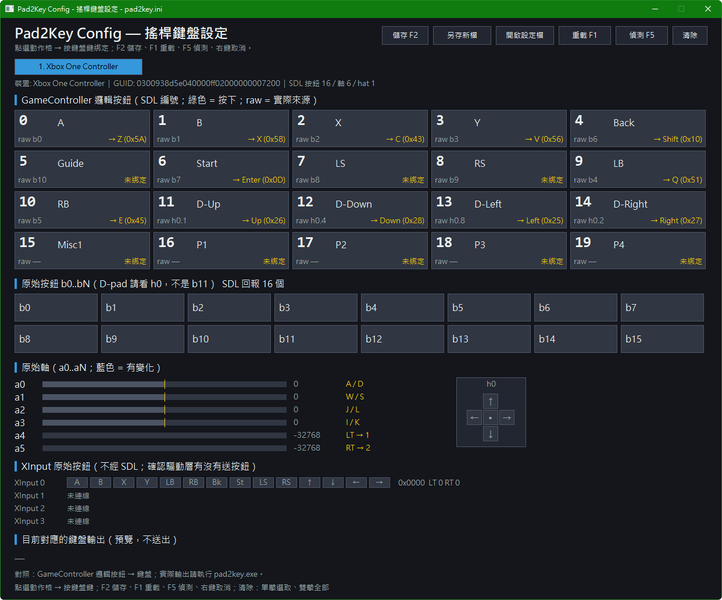Screen dimensions: 722x600
Task: Click the LT → 1 trigger binding
Action: pyautogui.click(x=358, y=435)
